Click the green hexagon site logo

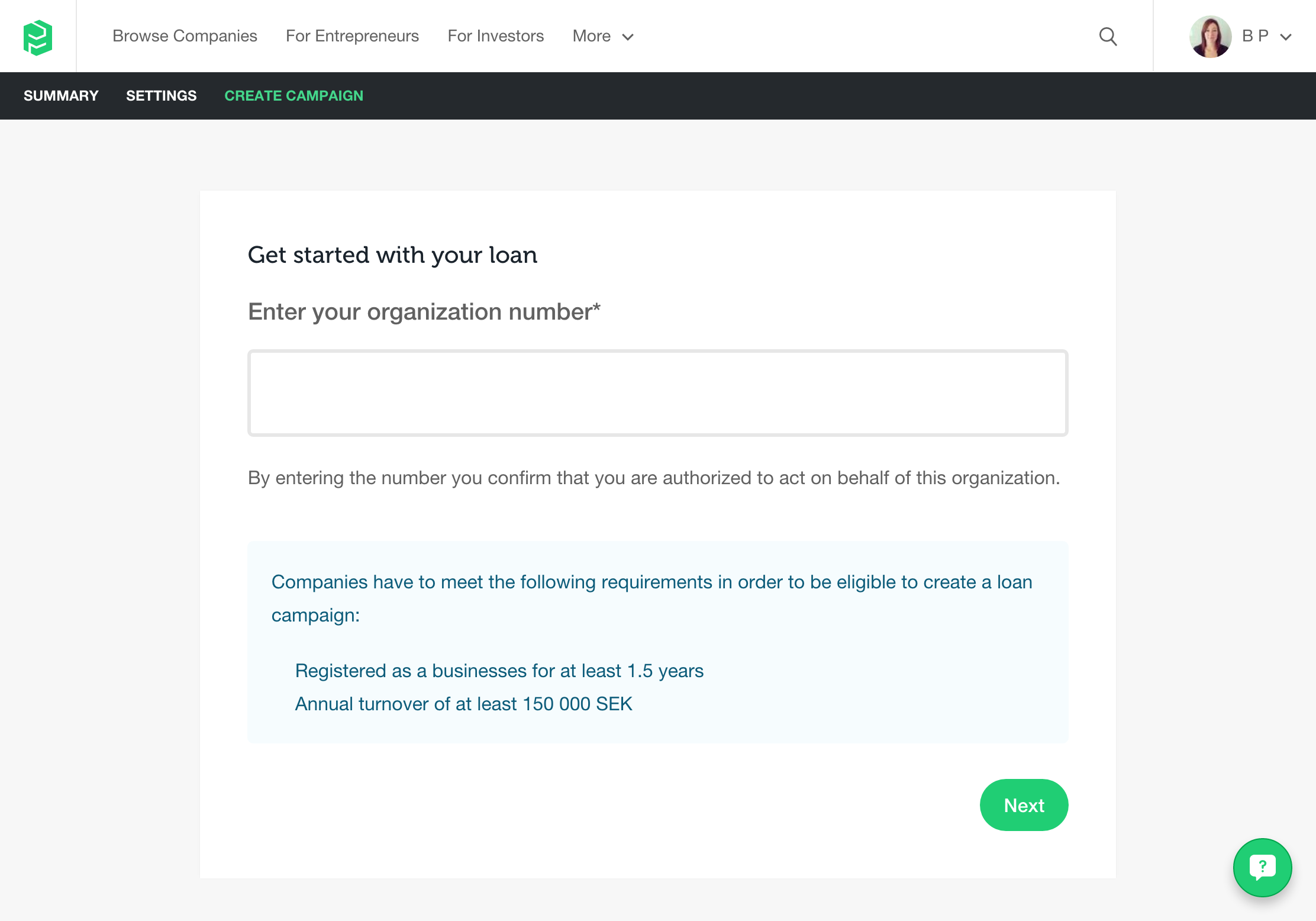tap(38, 37)
